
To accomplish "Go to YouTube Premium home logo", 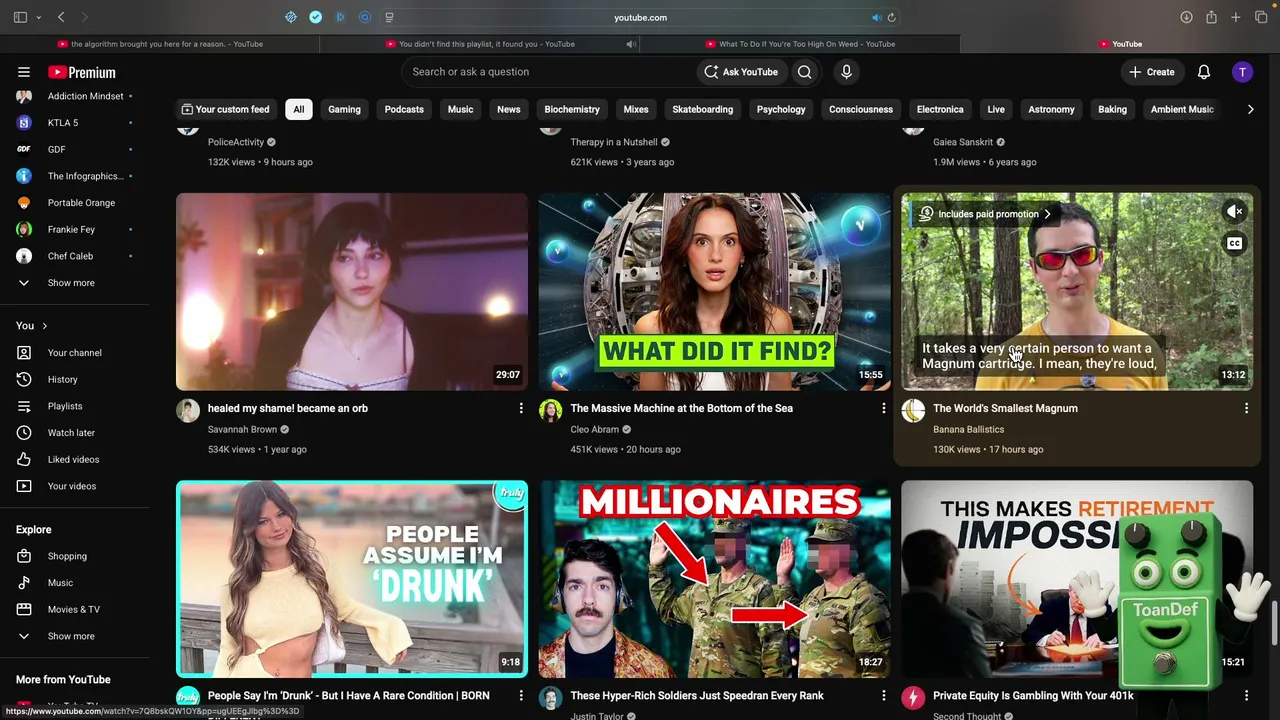I will 82,72.
